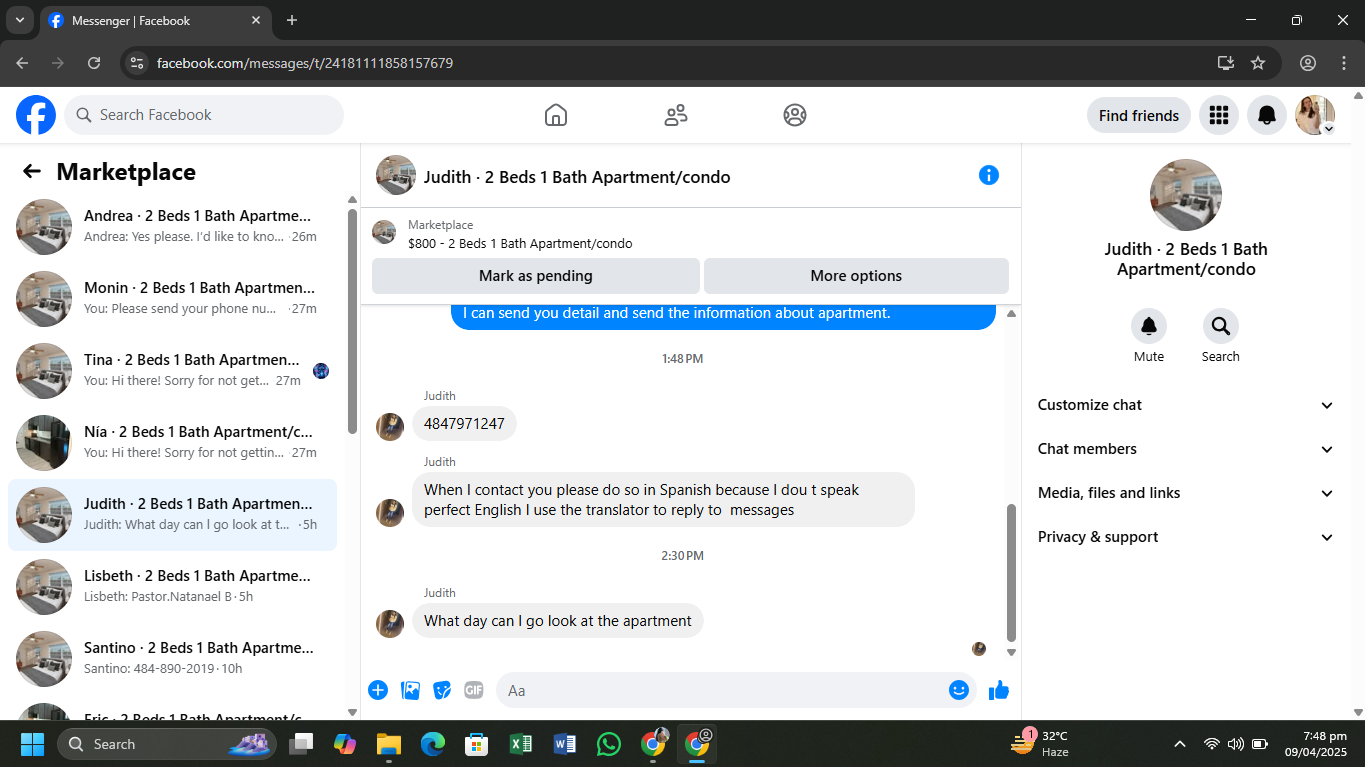Click the message '4847971247'

464,423
